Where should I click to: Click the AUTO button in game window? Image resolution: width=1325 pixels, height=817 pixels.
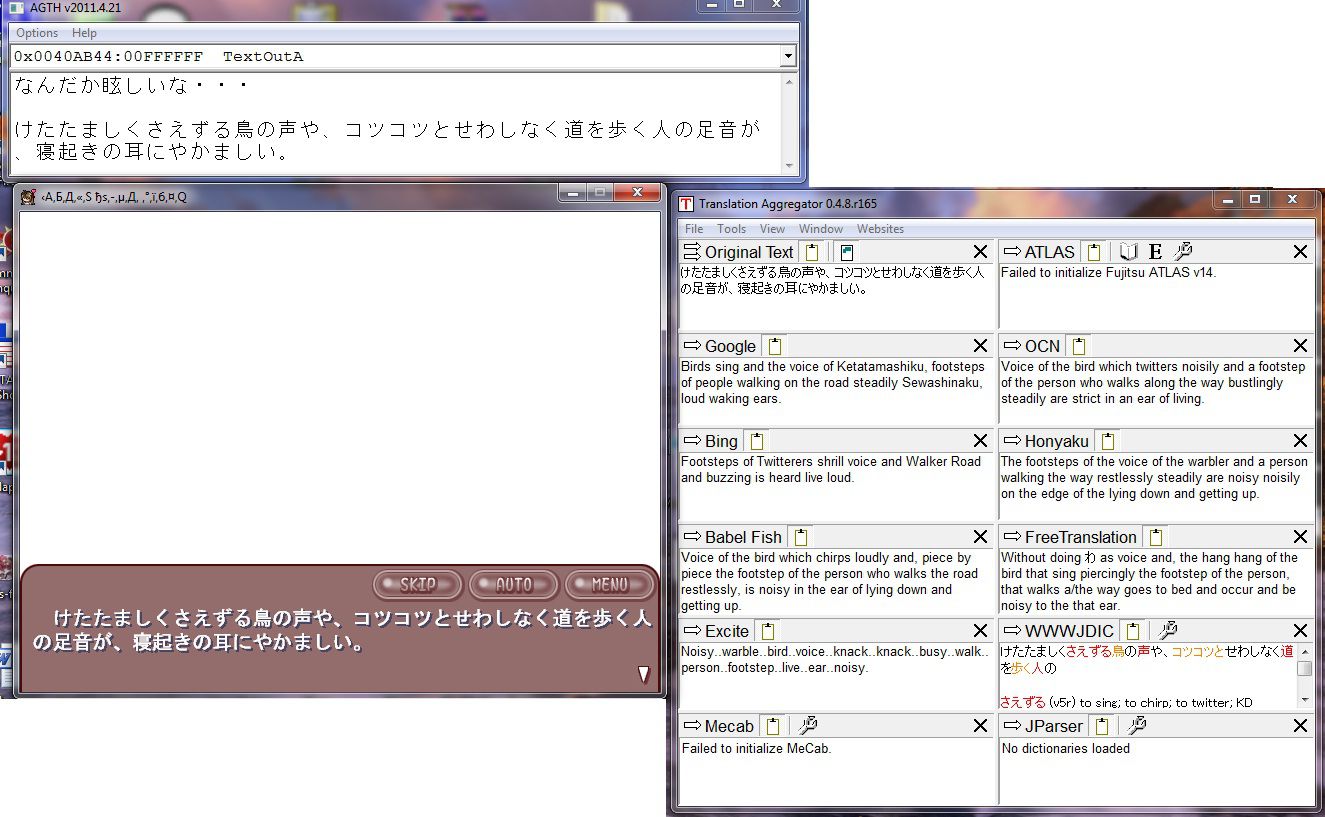[514, 584]
